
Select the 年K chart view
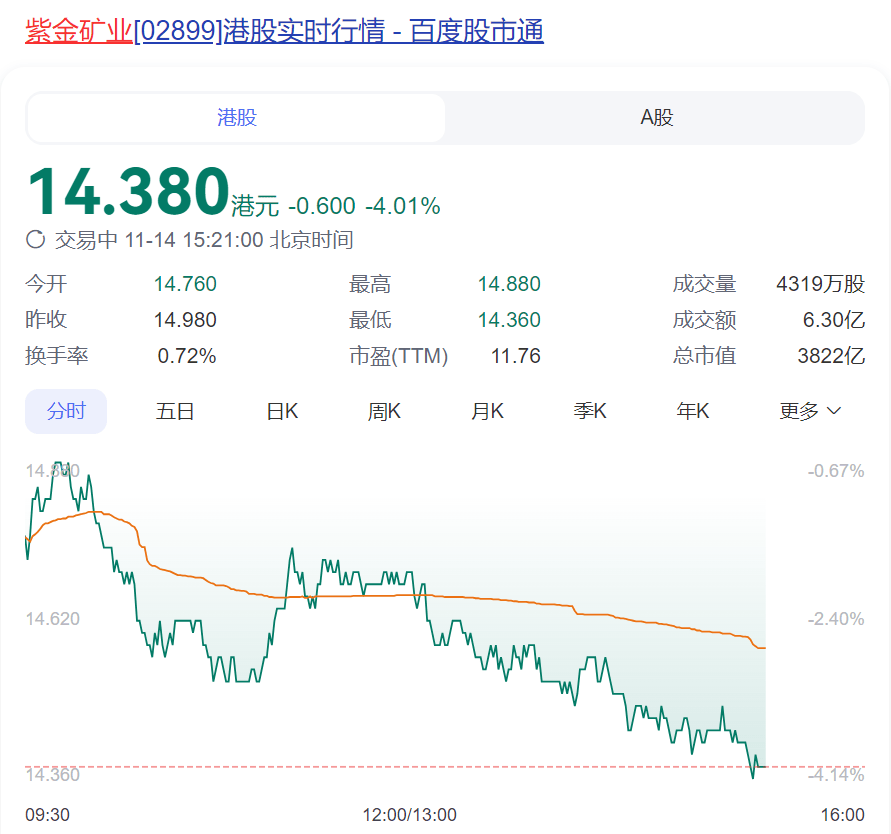pyautogui.click(x=692, y=410)
